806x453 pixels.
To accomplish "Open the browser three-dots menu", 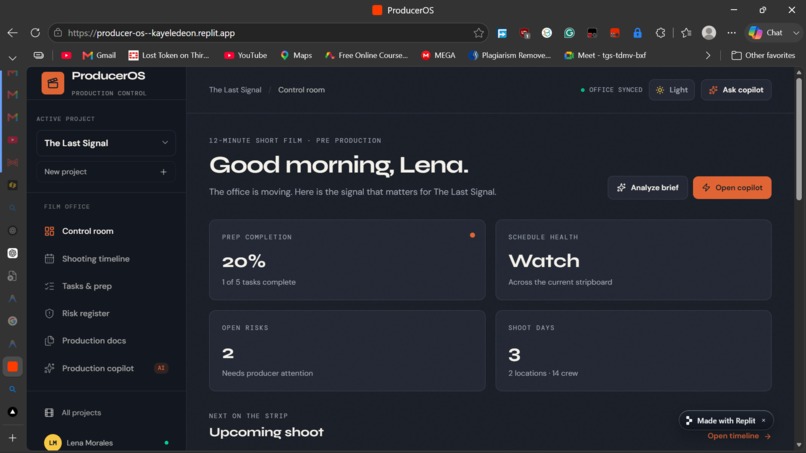I will click(731, 33).
